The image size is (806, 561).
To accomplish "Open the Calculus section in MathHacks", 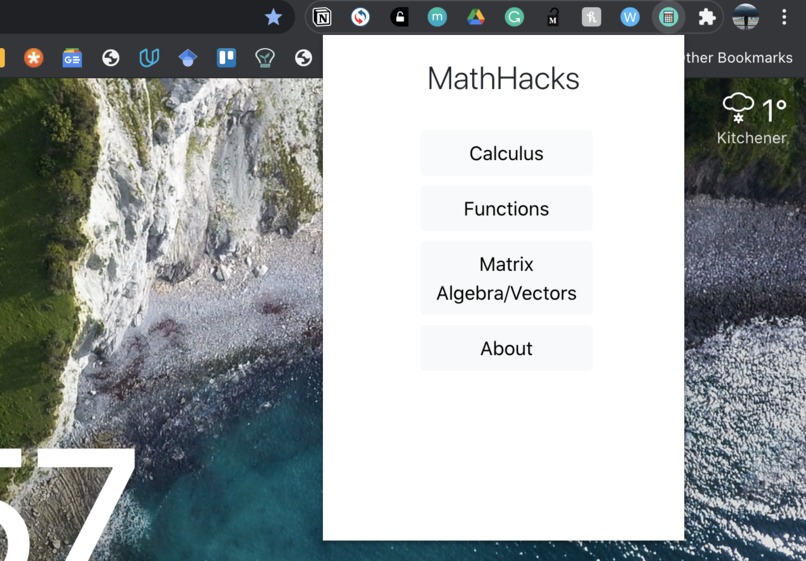I will [x=506, y=153].
